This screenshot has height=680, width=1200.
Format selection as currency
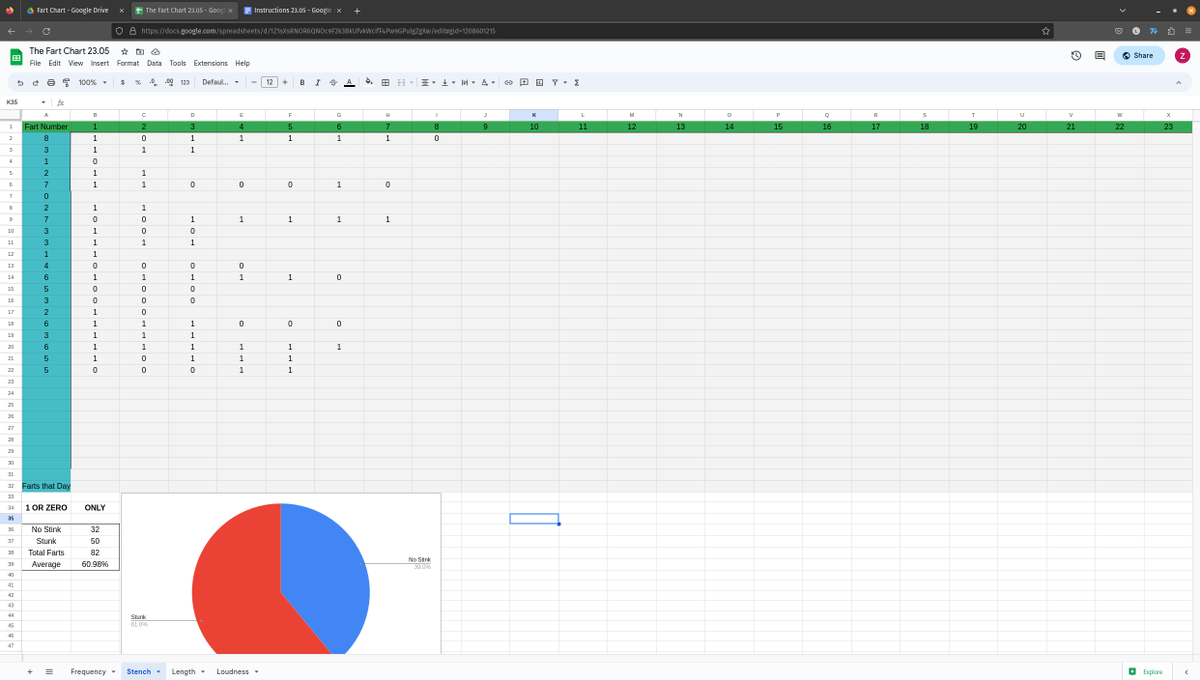[122, 82]
